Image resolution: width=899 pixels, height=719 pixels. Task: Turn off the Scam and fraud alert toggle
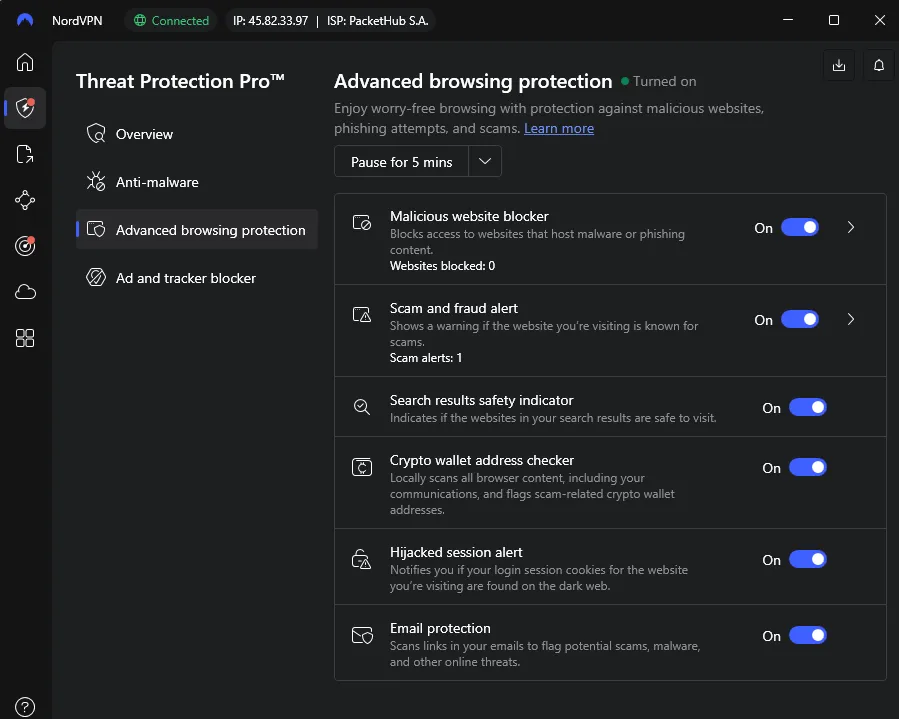(800, 319)
